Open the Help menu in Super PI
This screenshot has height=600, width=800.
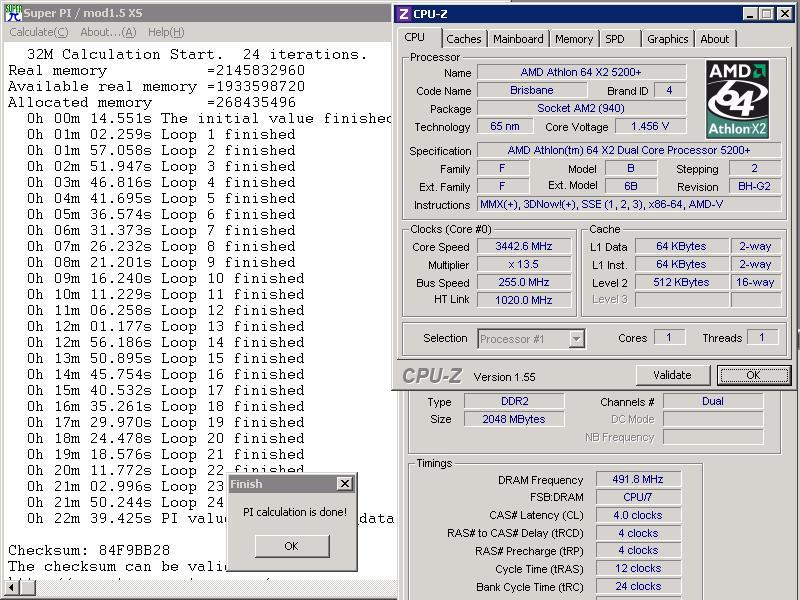(x=166, y=32)
